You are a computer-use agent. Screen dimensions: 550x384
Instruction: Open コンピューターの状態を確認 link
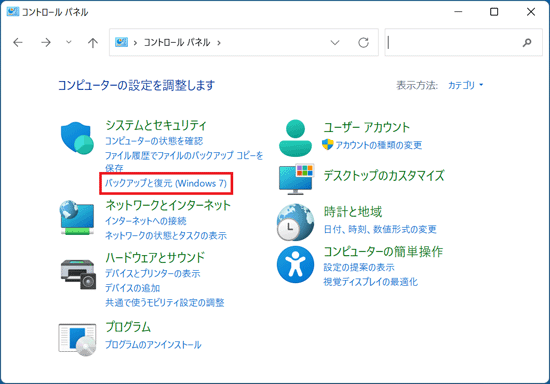click(x=154, y=141)
